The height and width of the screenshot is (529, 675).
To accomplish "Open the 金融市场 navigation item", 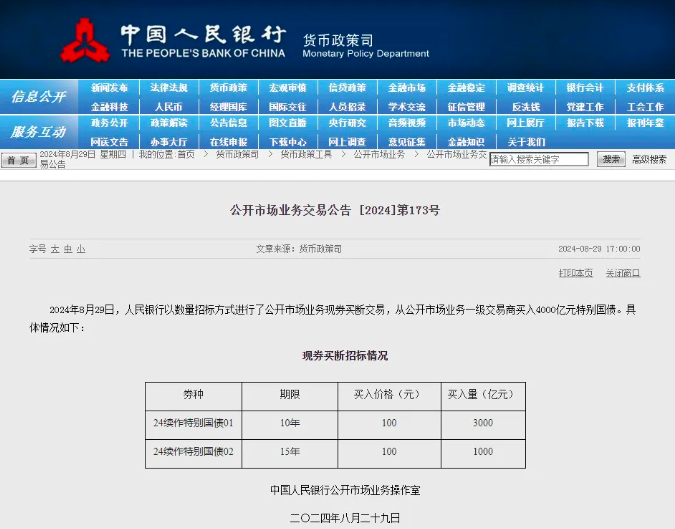I will coord(406,88).
